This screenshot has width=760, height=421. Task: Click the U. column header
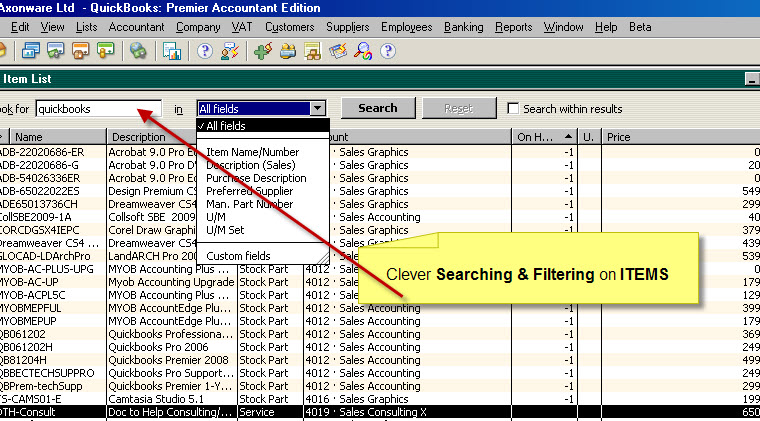[x=588, y=137]
